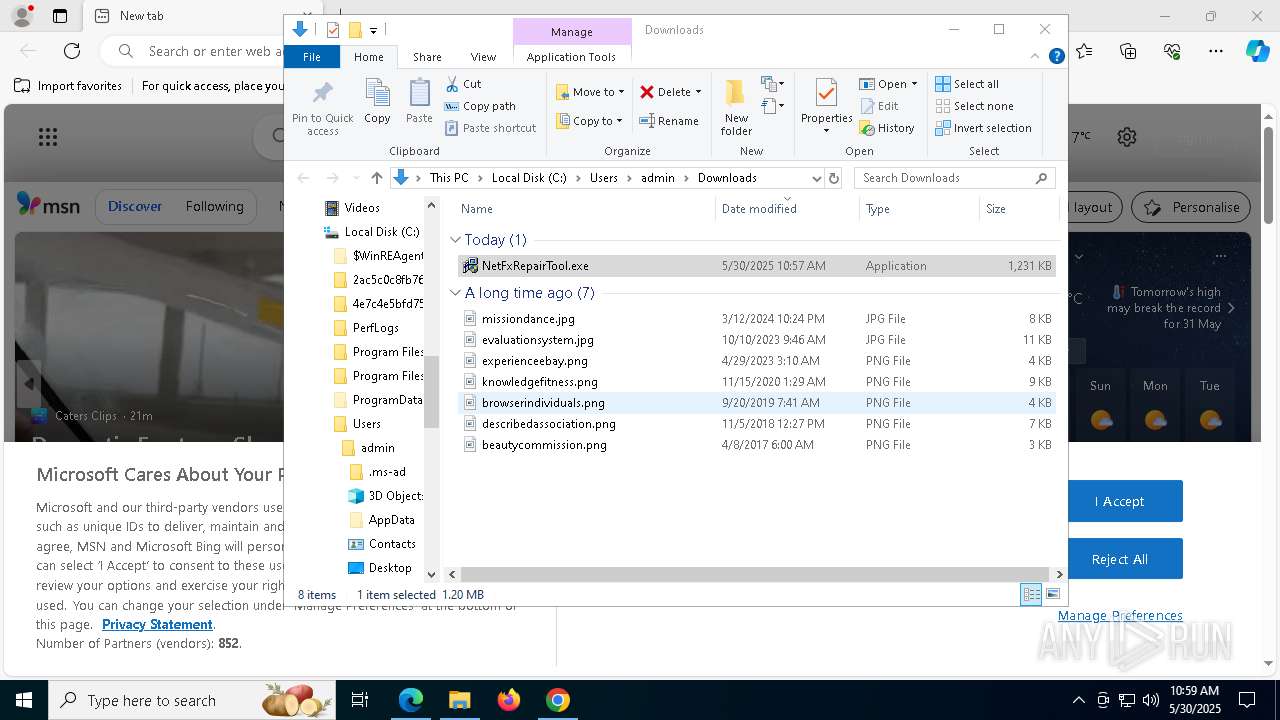Image resolution: width=1280 pixels, height=720 pixels.
Task: Open the Privacy Statement link
Action: pyautogui.click(x=157, y=624)
